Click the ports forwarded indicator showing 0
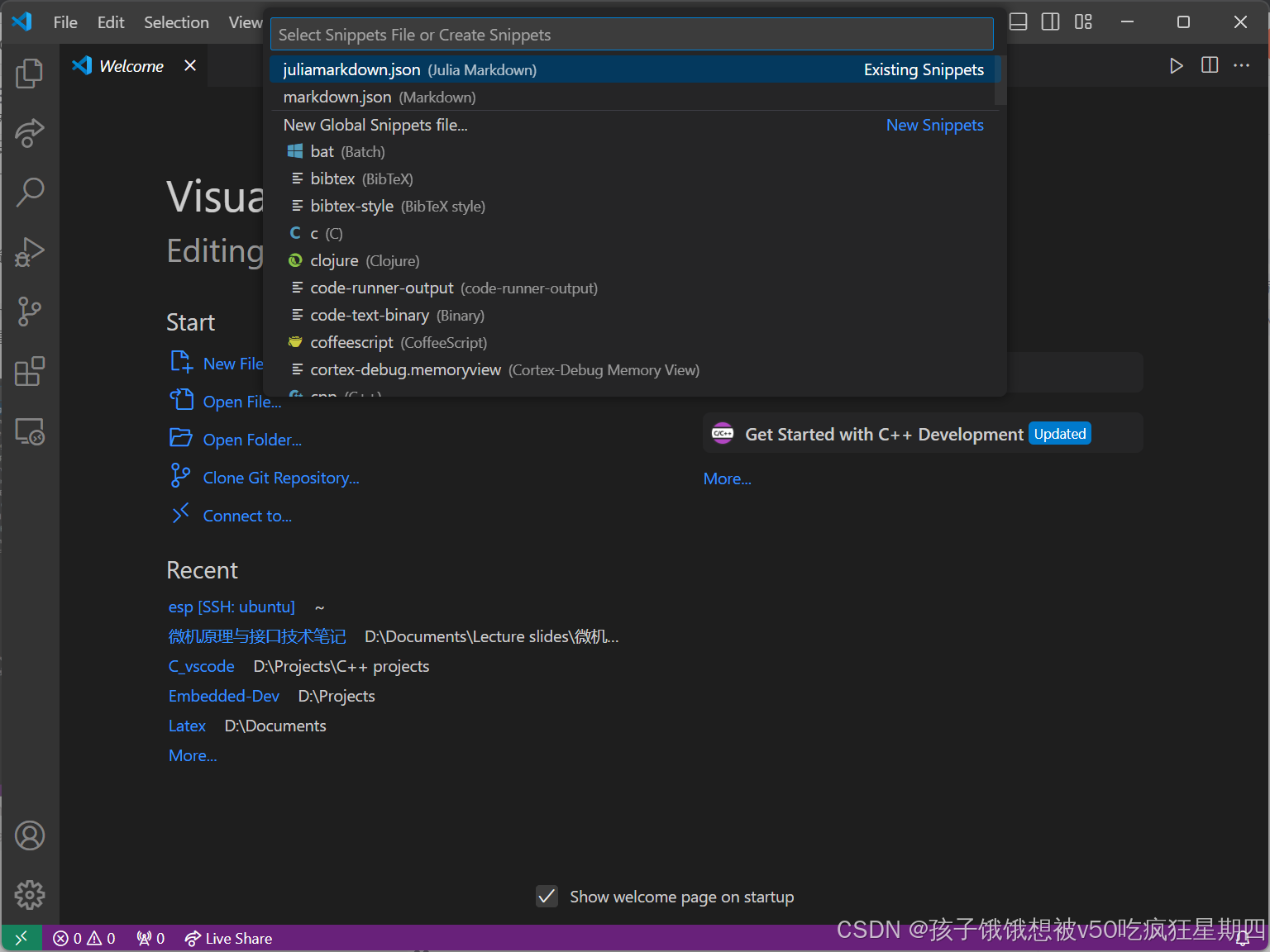The width and height of the screenshot is (1270, 952). pos(150,938)
